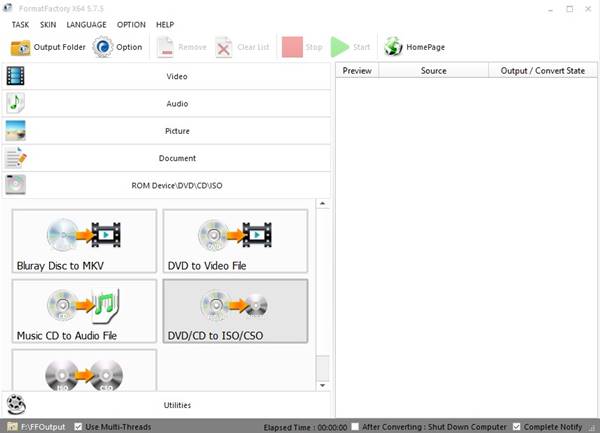600x433 pixels.
Task: Toggle Use Multi-Threads checkbox
Action: [x=78, y=426]
